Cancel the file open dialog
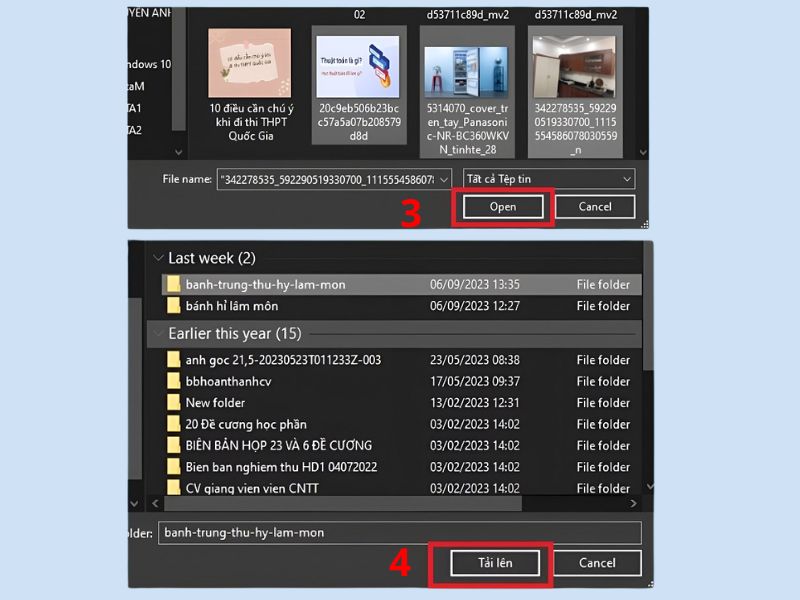 595,207
